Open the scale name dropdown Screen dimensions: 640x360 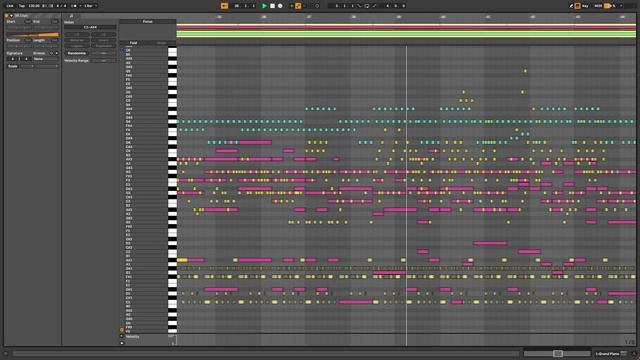pyautogui.click(x=47, y=66)
